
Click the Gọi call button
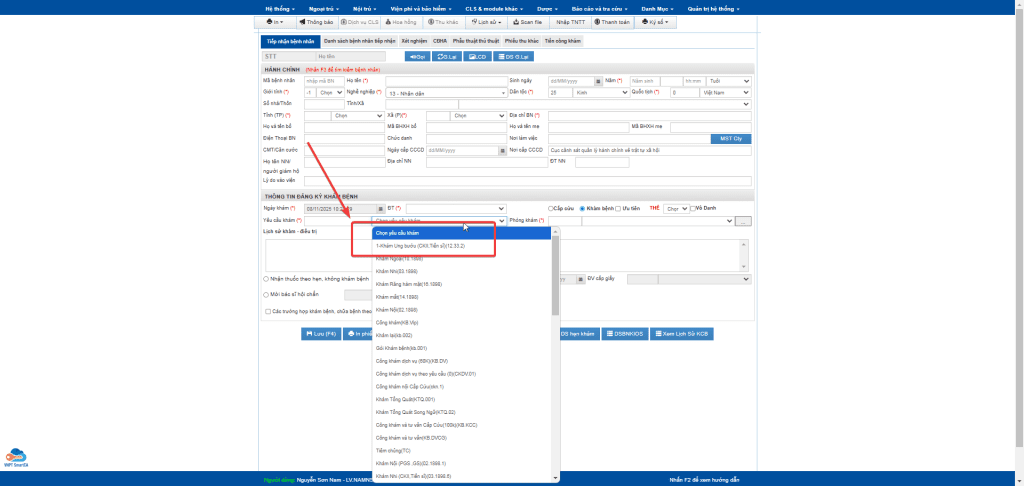pos(416,57)
